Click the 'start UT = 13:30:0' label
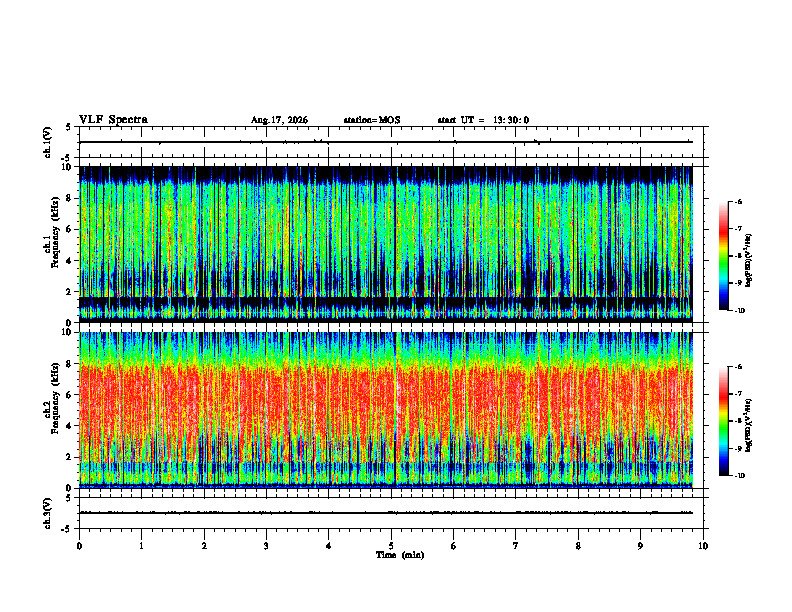The image size is (792, 612). point(483,120)
